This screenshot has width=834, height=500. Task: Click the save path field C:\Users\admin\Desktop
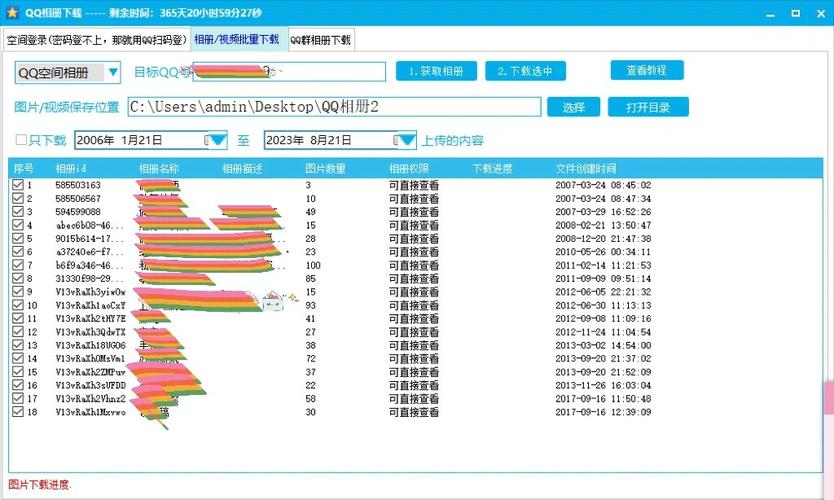[335, 107]
